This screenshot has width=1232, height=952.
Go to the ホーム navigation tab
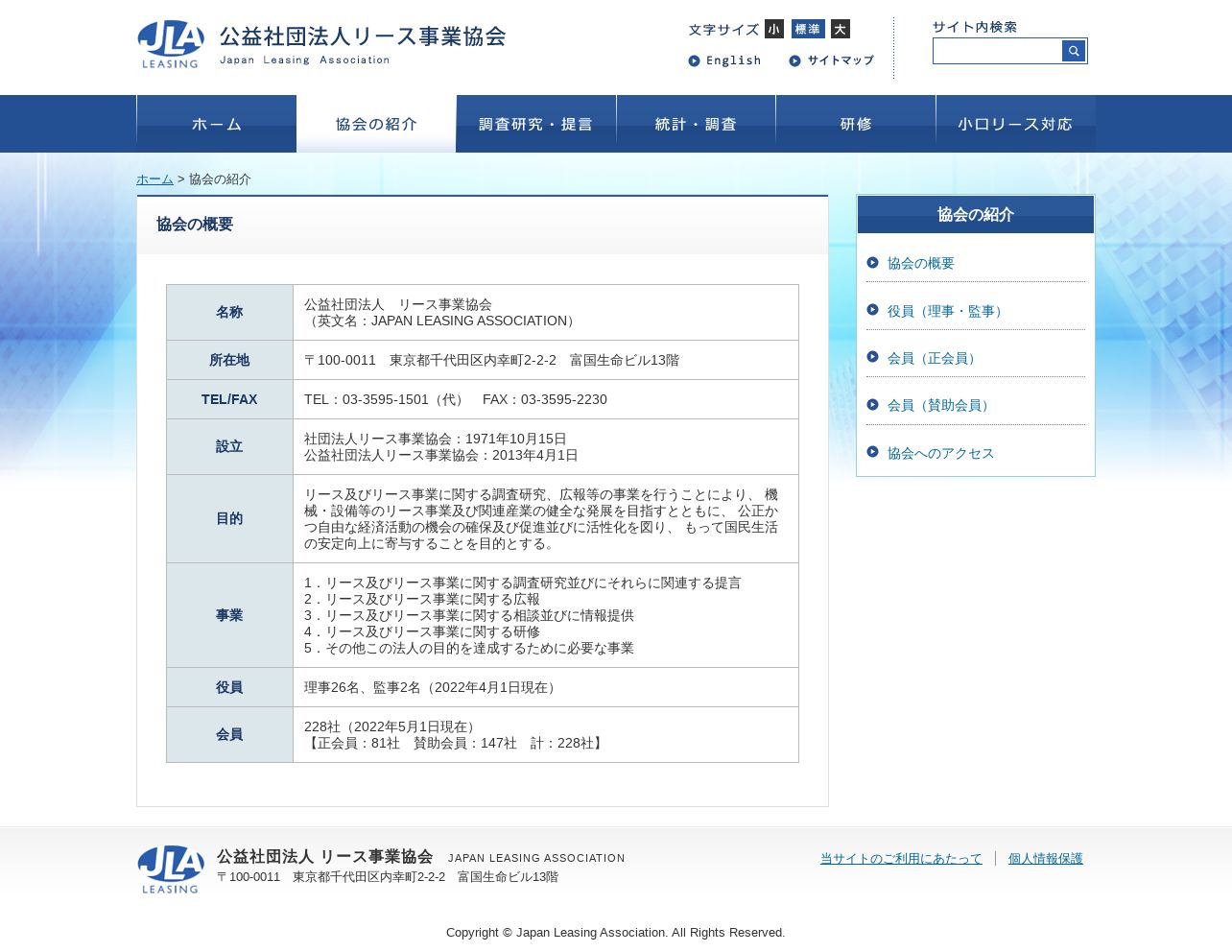[217, 124]
